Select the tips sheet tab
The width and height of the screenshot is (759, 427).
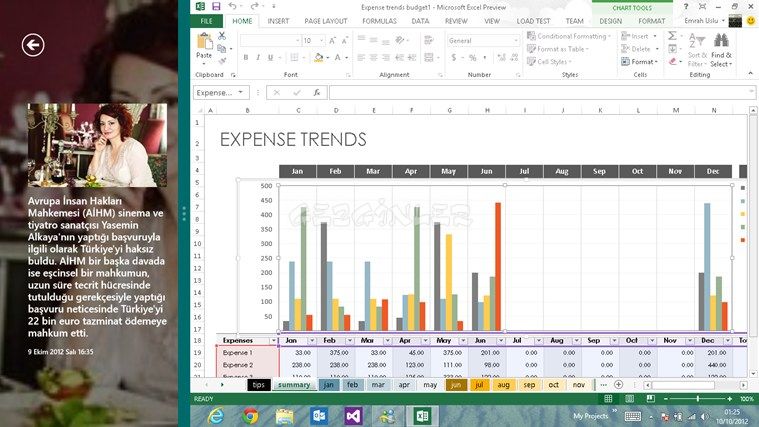258,385
